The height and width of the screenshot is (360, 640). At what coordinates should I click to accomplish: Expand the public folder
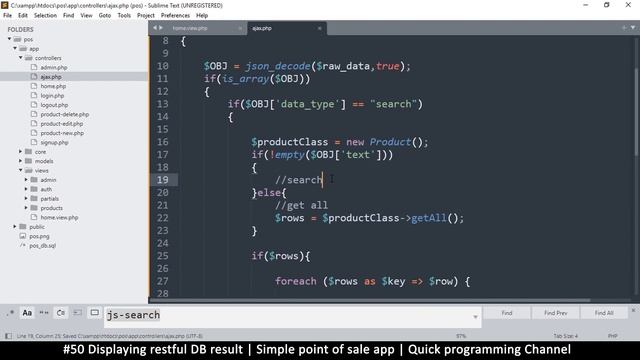[x=15, y=227]
